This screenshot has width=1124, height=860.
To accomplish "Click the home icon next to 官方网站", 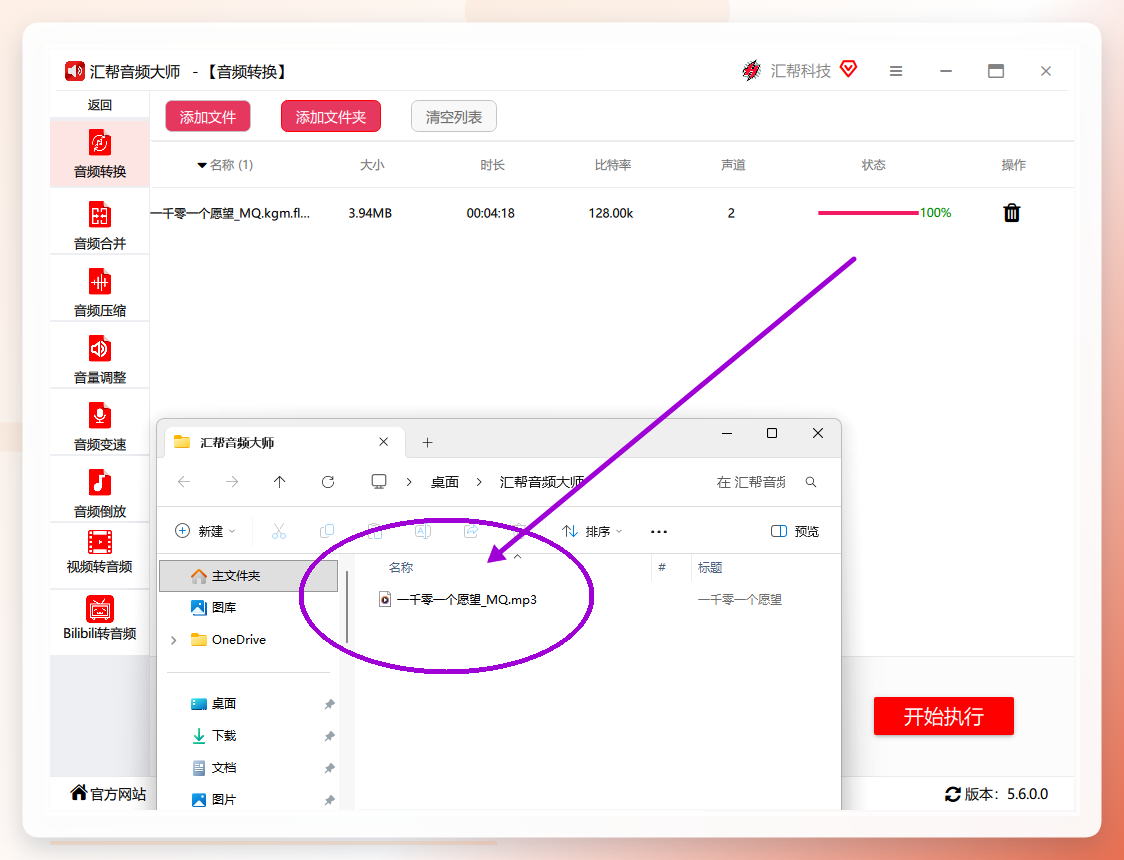I will click(79, 792).
